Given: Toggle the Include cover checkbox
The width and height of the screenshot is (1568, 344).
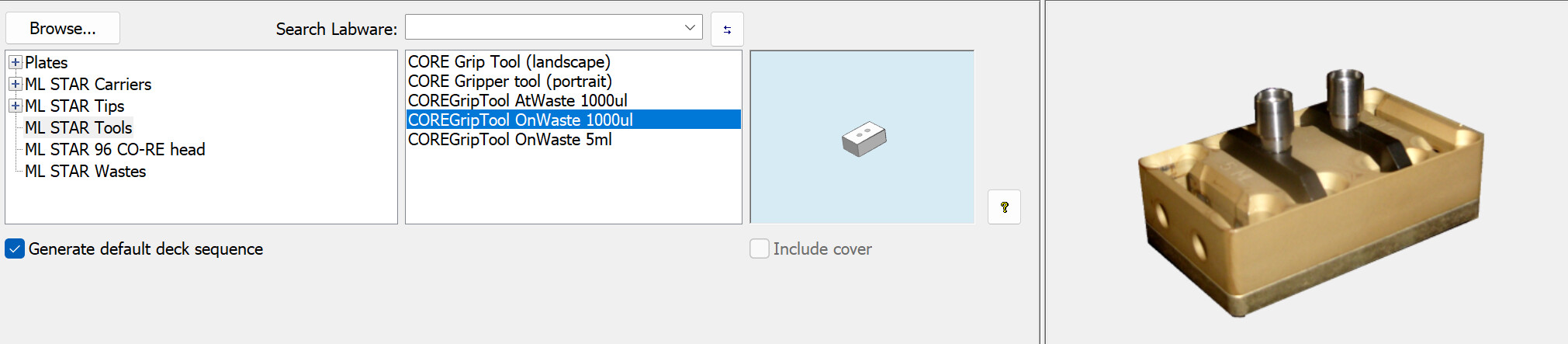Looking at the screenshot, I should click(759, 248).
